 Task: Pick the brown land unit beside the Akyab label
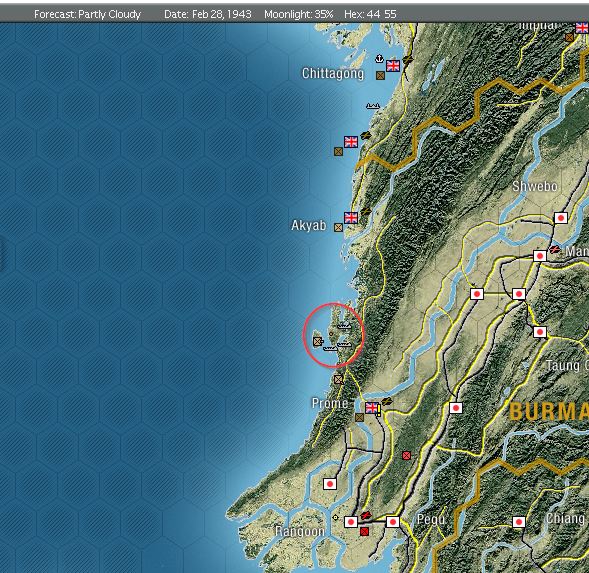(x=338, y=227)
